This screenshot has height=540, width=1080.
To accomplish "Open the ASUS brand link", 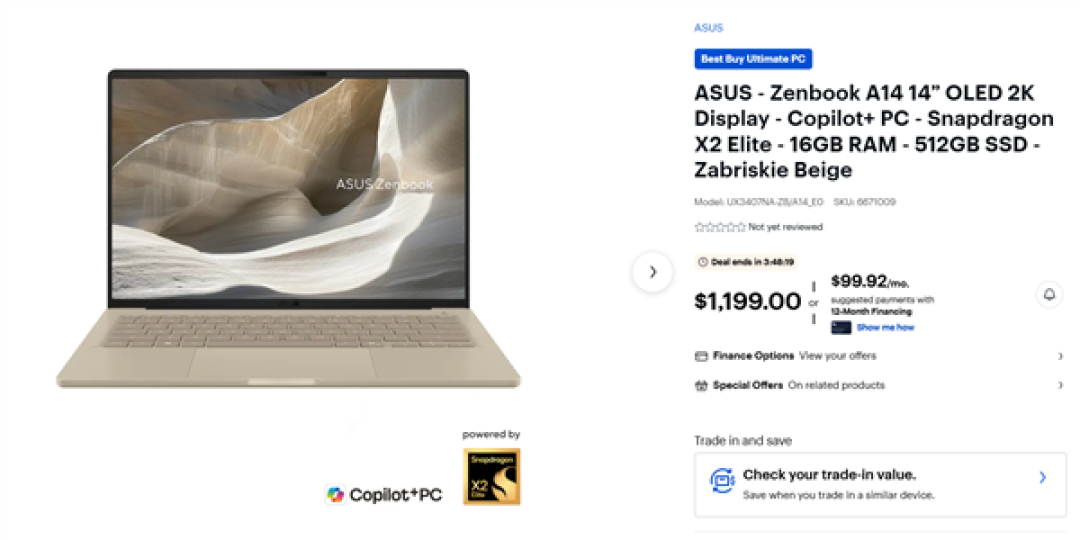I will [x=709, y=28].
